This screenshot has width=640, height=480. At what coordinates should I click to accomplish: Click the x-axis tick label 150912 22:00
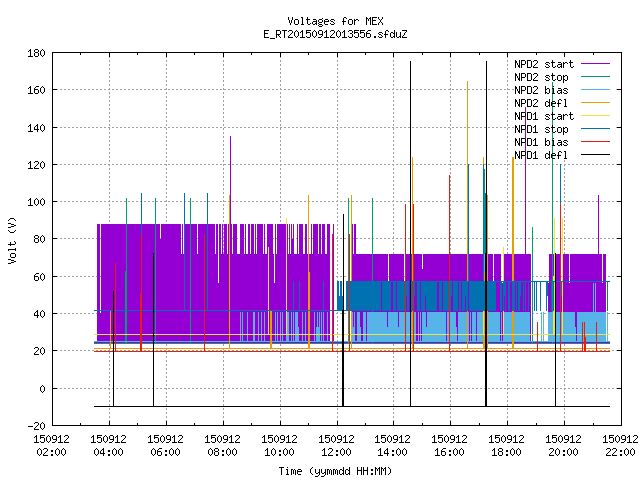coord(620,446)
